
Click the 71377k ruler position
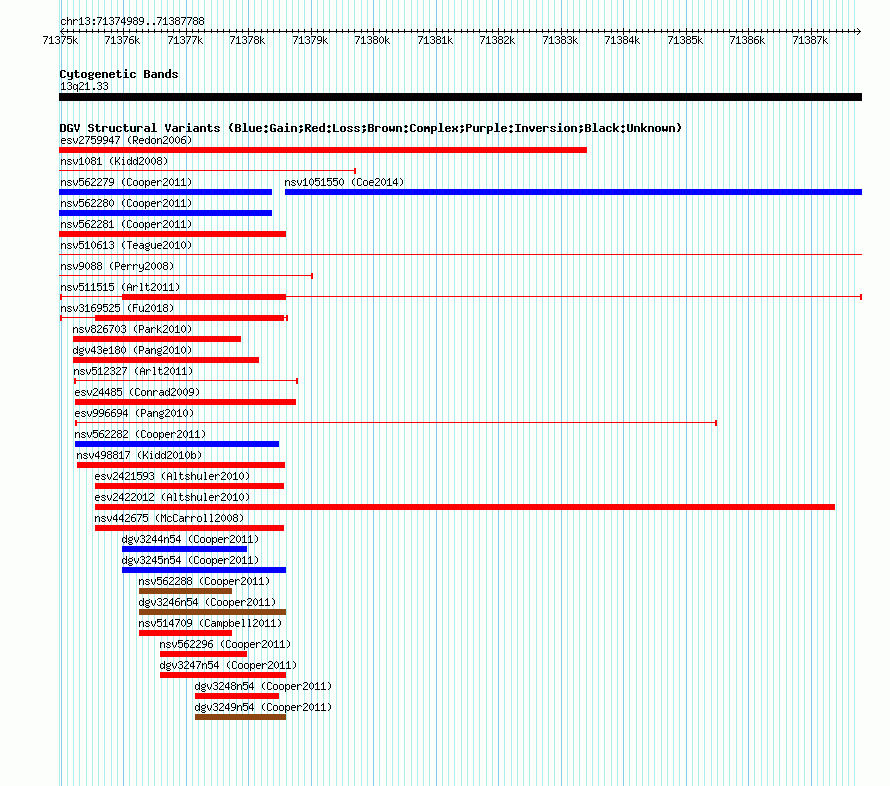[185, 40]
